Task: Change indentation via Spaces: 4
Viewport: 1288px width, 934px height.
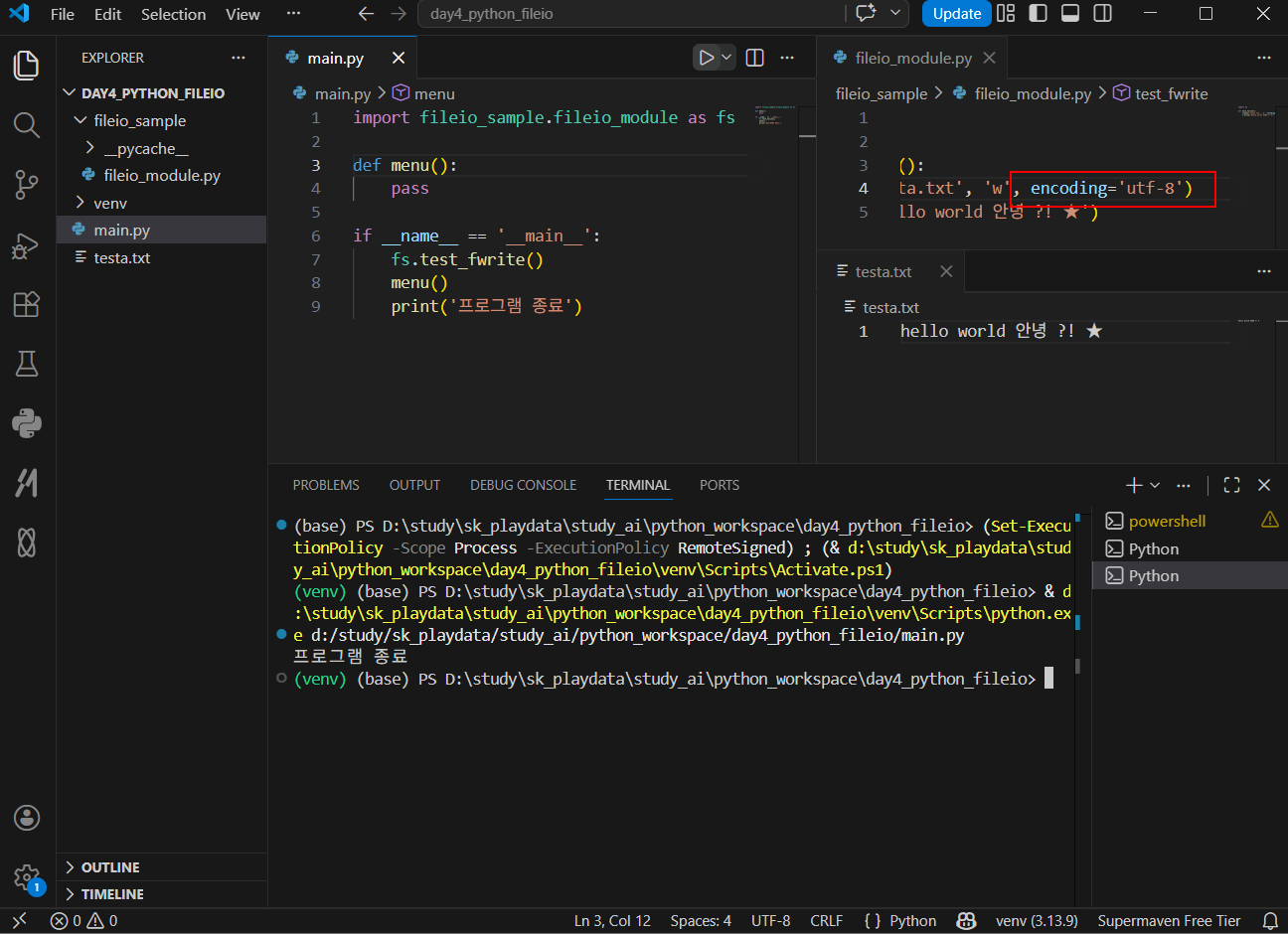Action: pyautogui.click(x=701, y=921)
